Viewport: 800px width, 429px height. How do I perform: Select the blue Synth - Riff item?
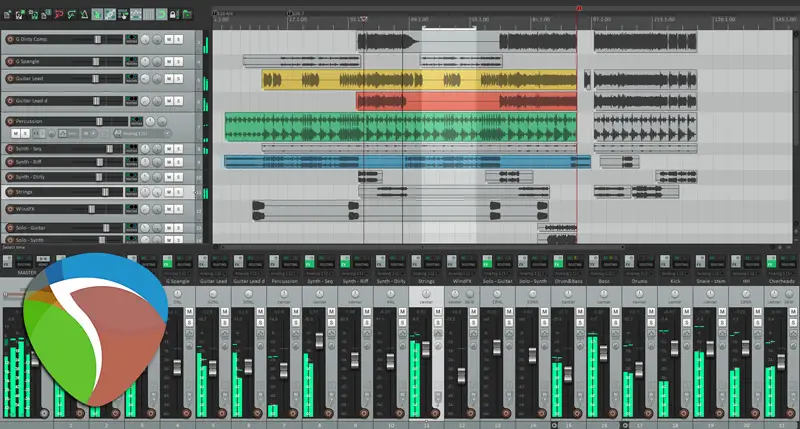(x=407, y=162)
